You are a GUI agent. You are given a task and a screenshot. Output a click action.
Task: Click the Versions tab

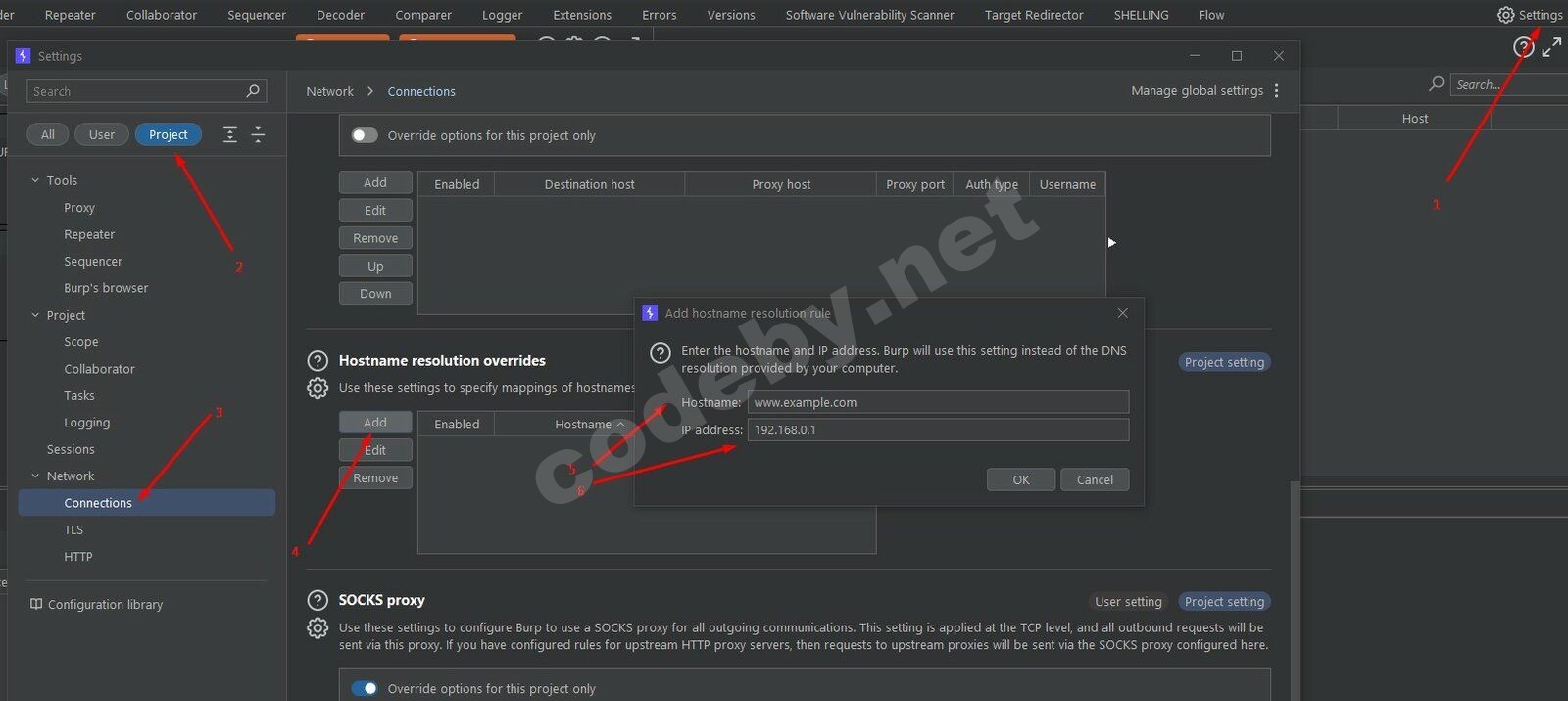731,15
